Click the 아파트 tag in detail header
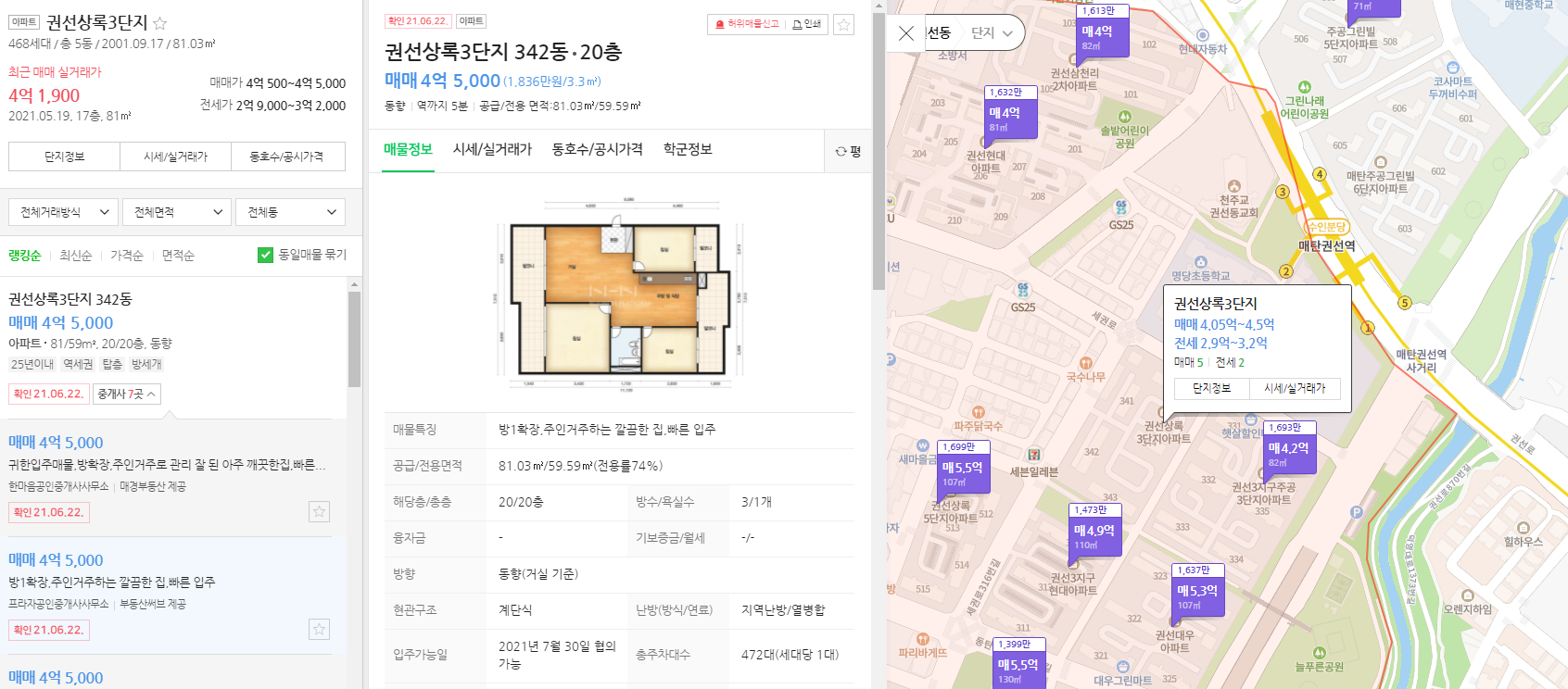Image resolution: width=1568 pixels, height=689 pixels. click(x=471, y=21)
